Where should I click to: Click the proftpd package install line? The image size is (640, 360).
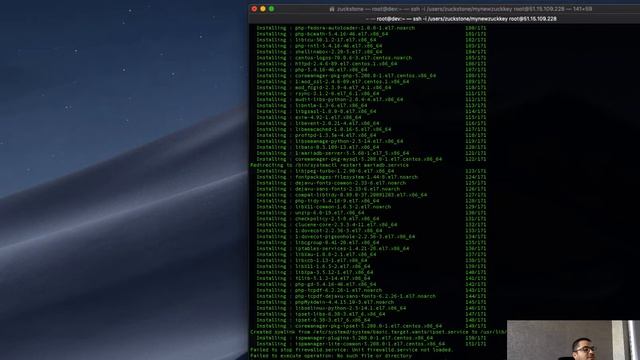(x=371, y=136)
